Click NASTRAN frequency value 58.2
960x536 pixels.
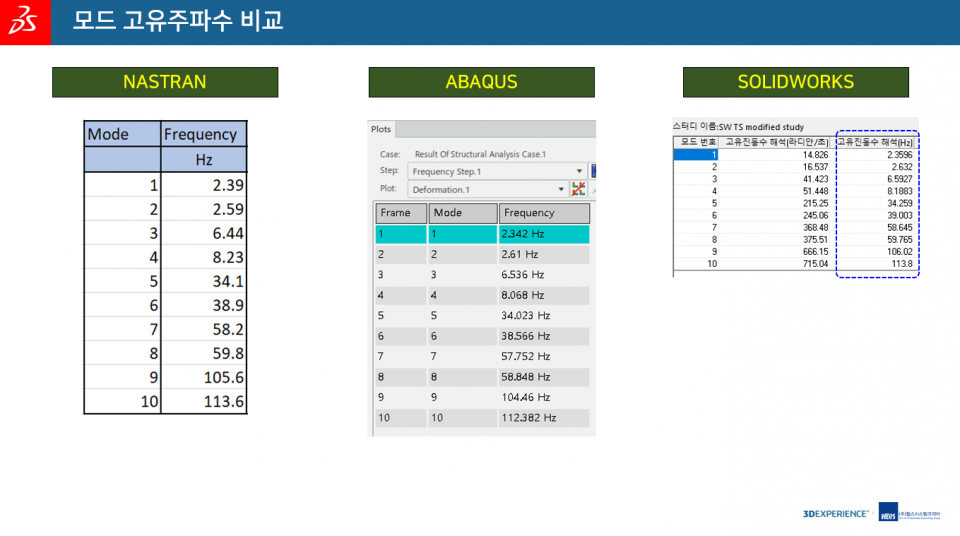[x=228, y=330]
